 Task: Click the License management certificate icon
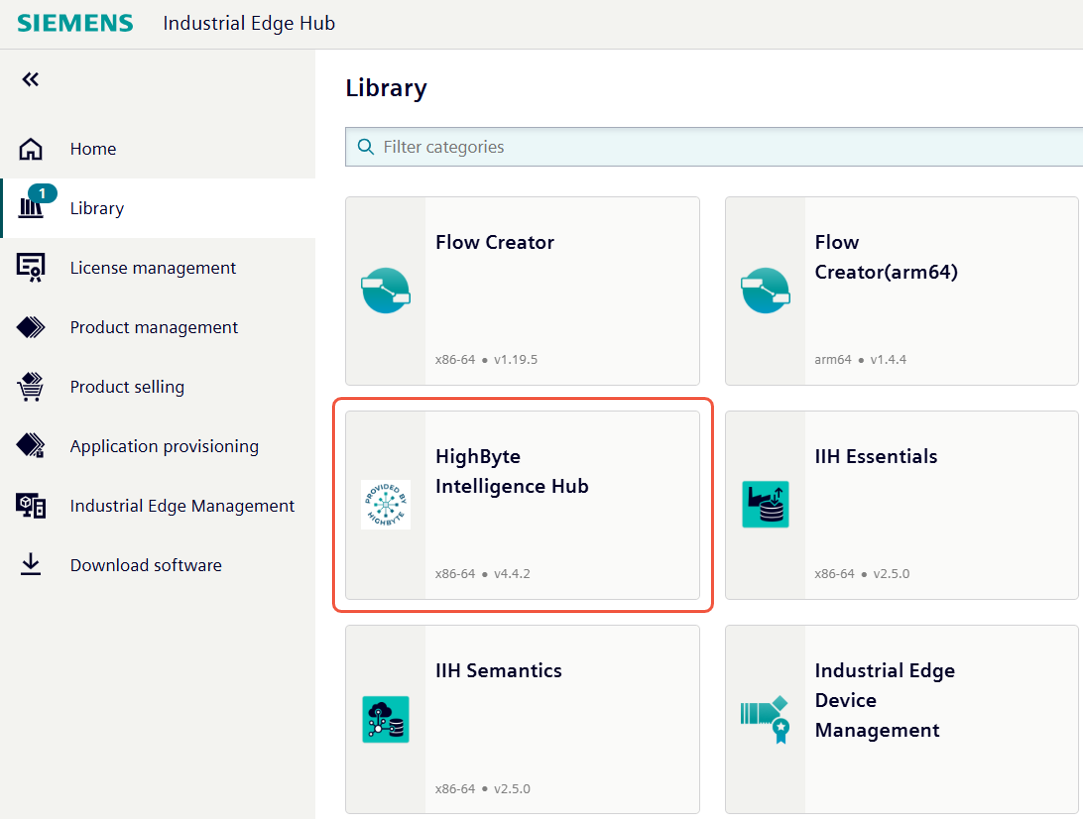pos(30,268)
